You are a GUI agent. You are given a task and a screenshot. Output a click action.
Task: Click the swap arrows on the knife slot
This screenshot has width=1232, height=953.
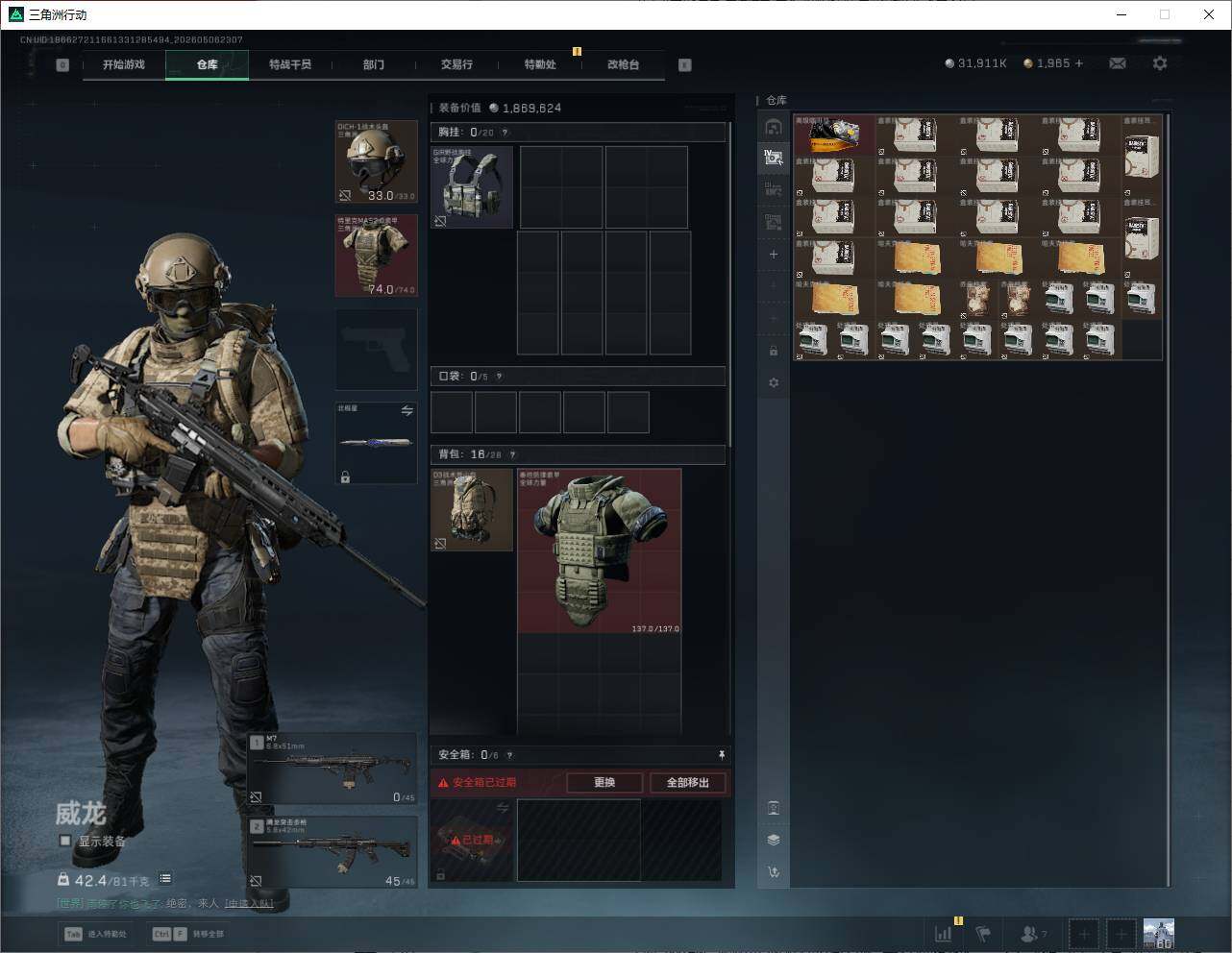[x=407, y=411]
